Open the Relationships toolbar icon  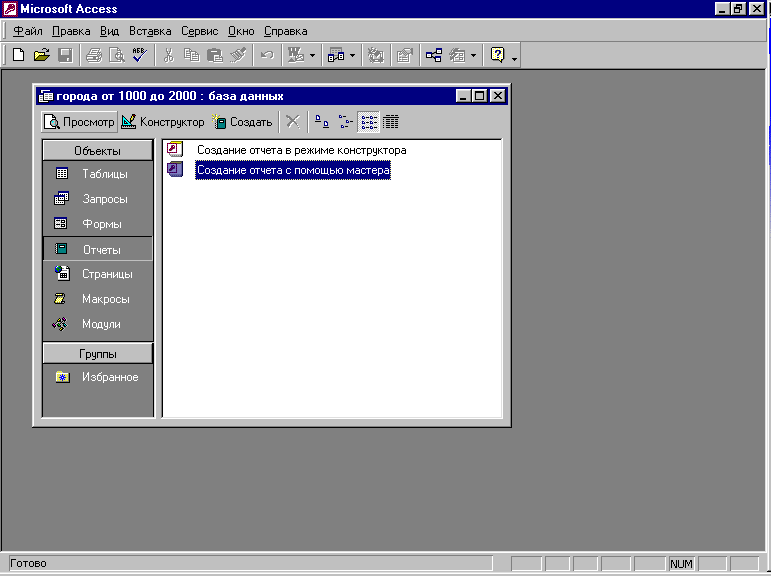434,55
